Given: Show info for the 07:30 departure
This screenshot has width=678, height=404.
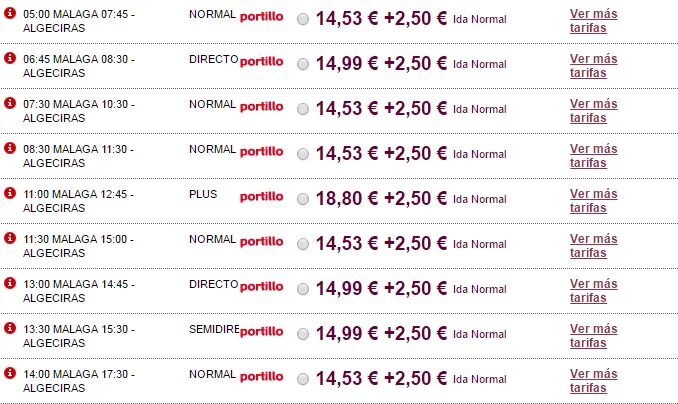Looking at the screenshot, I should tap(10, 103).
